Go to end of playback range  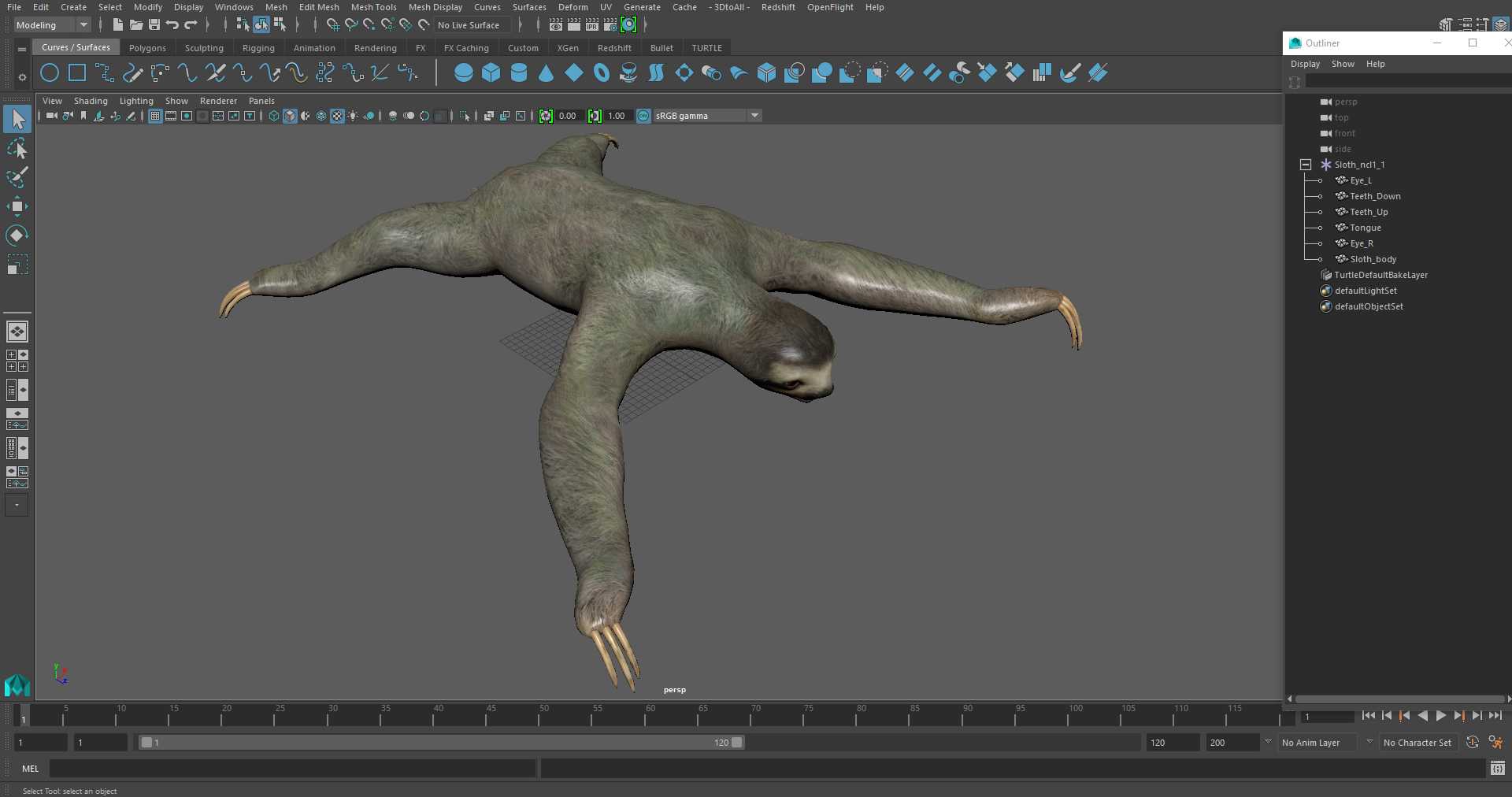[1495, 716]
